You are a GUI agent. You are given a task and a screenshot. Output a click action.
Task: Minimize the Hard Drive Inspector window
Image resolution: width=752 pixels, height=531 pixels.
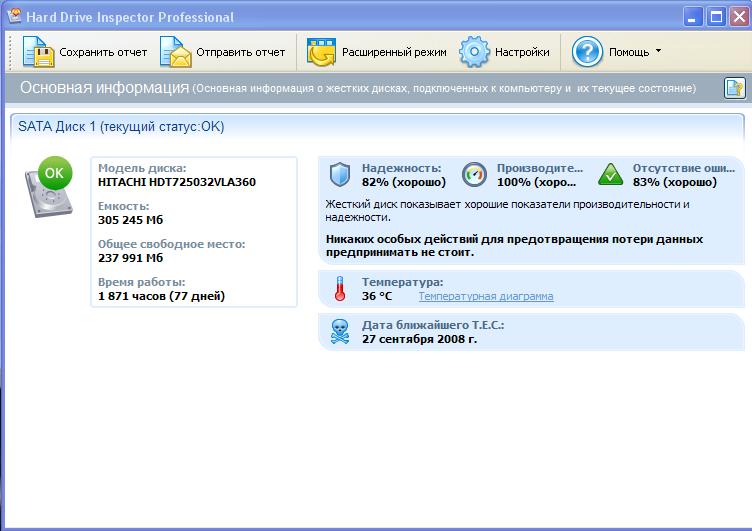point(693,17)
